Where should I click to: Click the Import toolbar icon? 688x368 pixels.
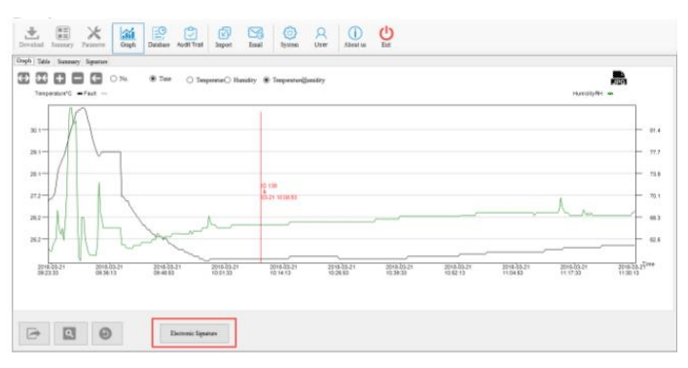click(x=224, y=37)
